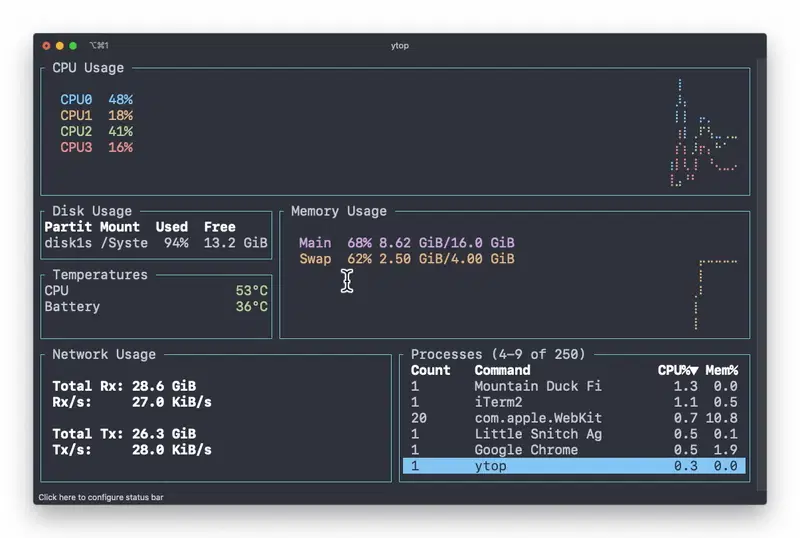
Task: Click 'Click here to configure status bar'
Action: pyautogui.click(x=101, y=497)
